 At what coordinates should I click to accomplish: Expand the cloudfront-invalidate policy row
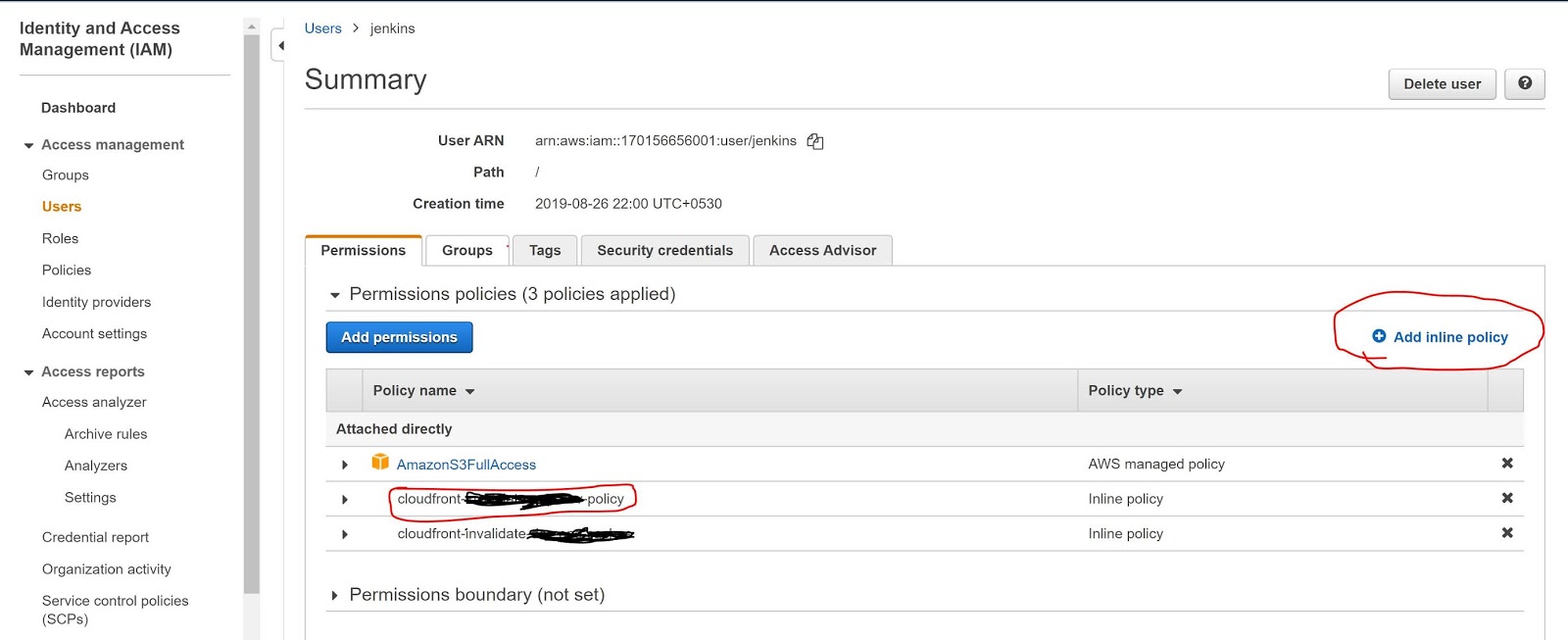(344, 534)
